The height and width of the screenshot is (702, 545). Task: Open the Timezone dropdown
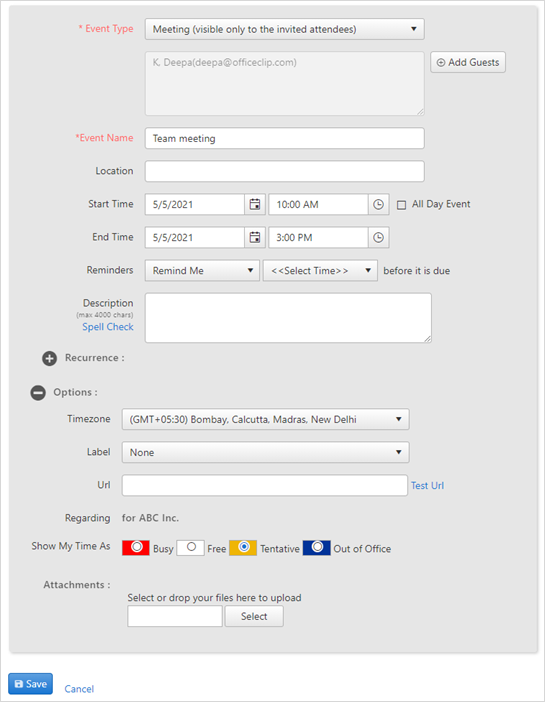coord(266,419)
